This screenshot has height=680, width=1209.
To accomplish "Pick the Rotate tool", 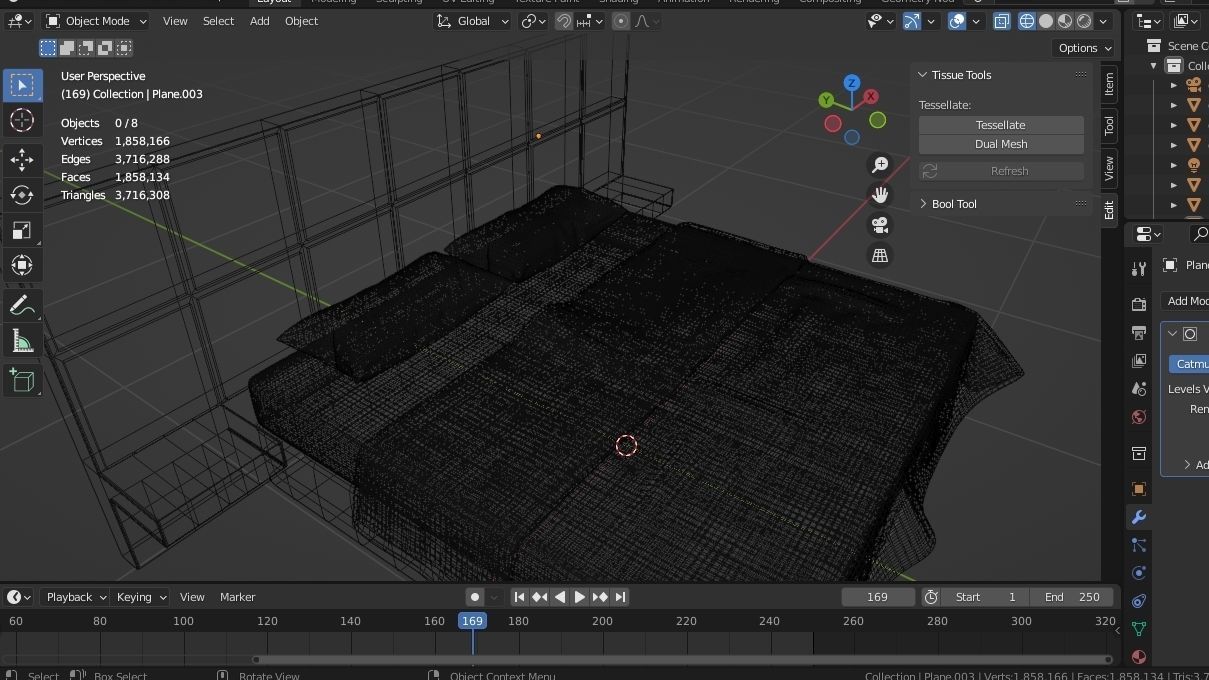I will [x=22, y=195].
